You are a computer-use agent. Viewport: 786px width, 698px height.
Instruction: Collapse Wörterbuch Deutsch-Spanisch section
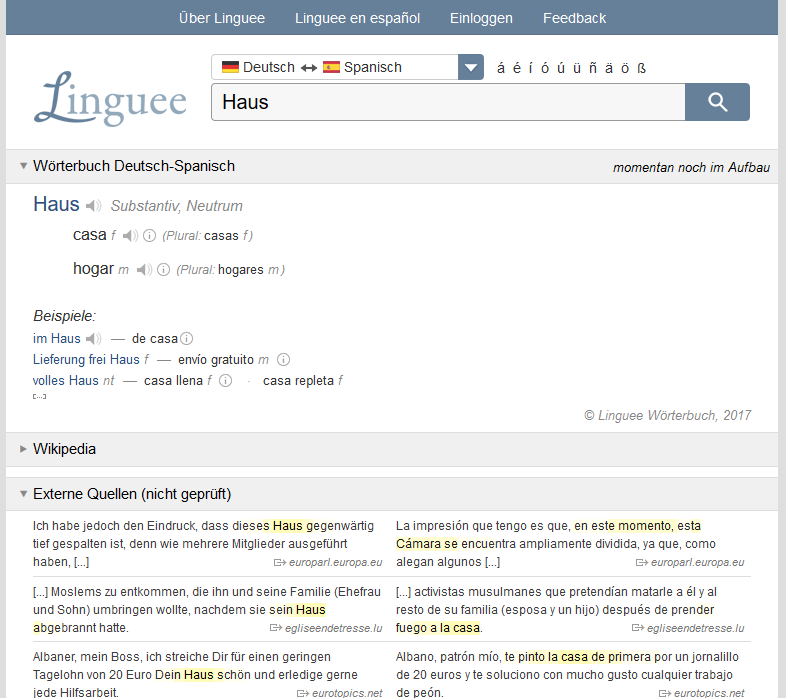point(23,166)
